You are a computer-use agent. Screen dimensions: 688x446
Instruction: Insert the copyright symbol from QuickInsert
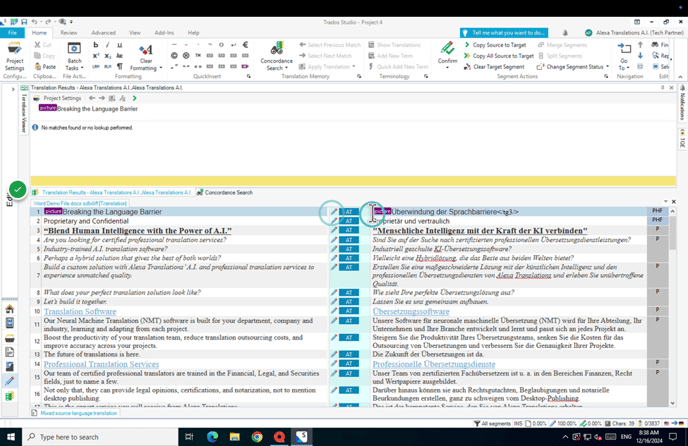[174, 56]
